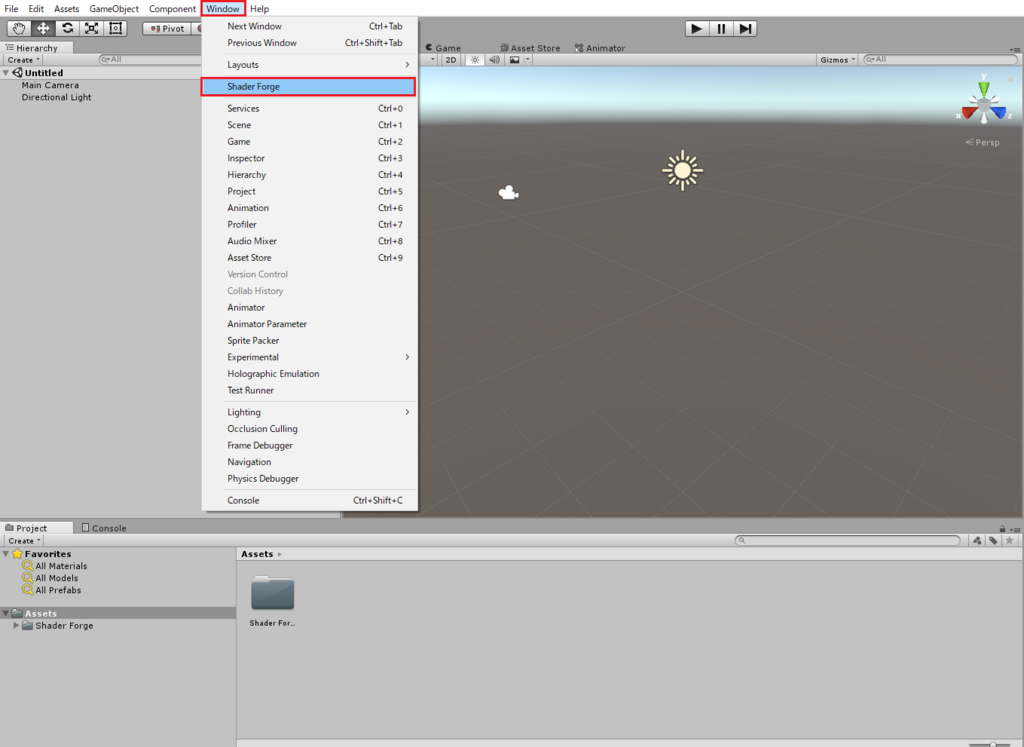Select the Move tool

(43, 28)
